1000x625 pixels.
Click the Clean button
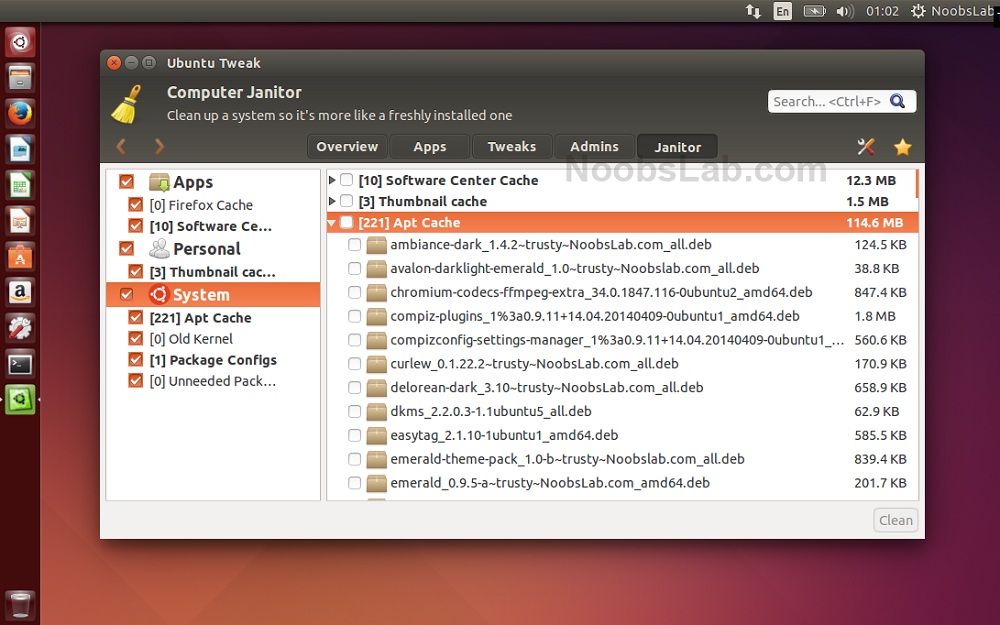[x=895, y=520]
